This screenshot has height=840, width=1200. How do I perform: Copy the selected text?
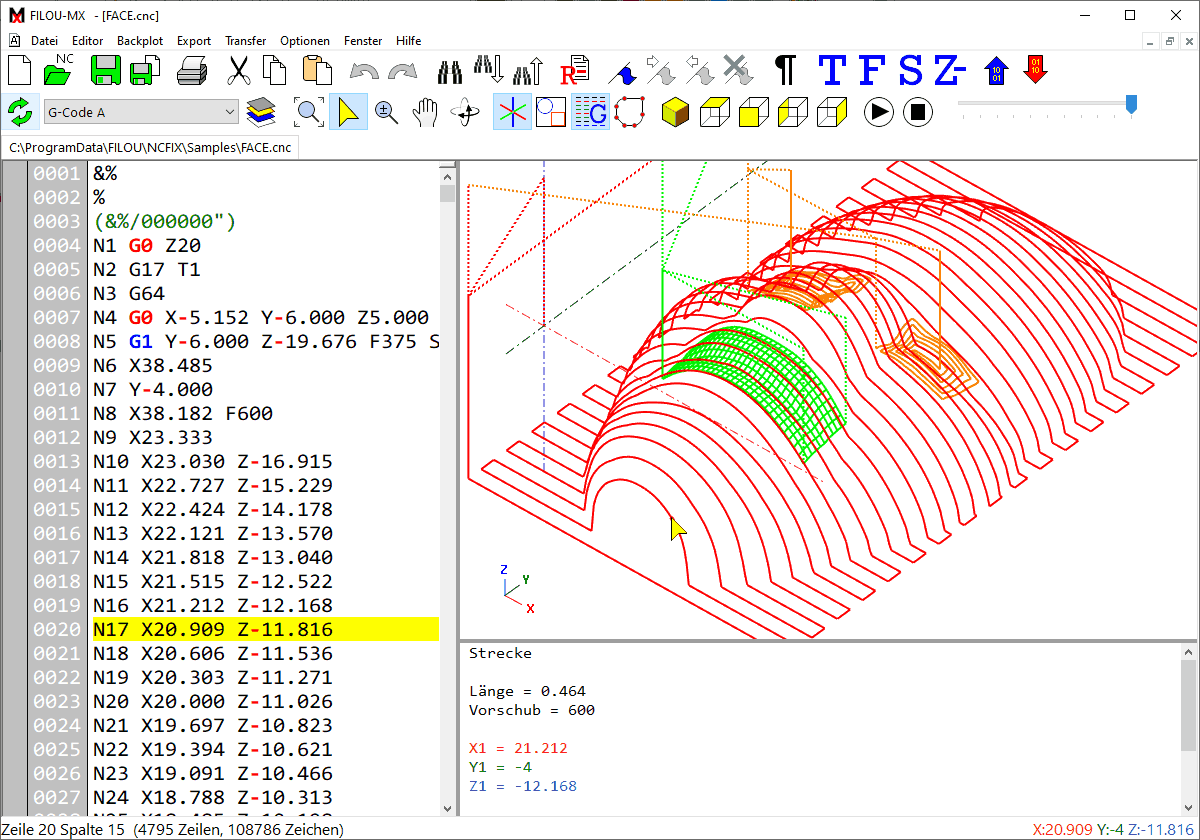pyautogui.click(x=275, y=70)
